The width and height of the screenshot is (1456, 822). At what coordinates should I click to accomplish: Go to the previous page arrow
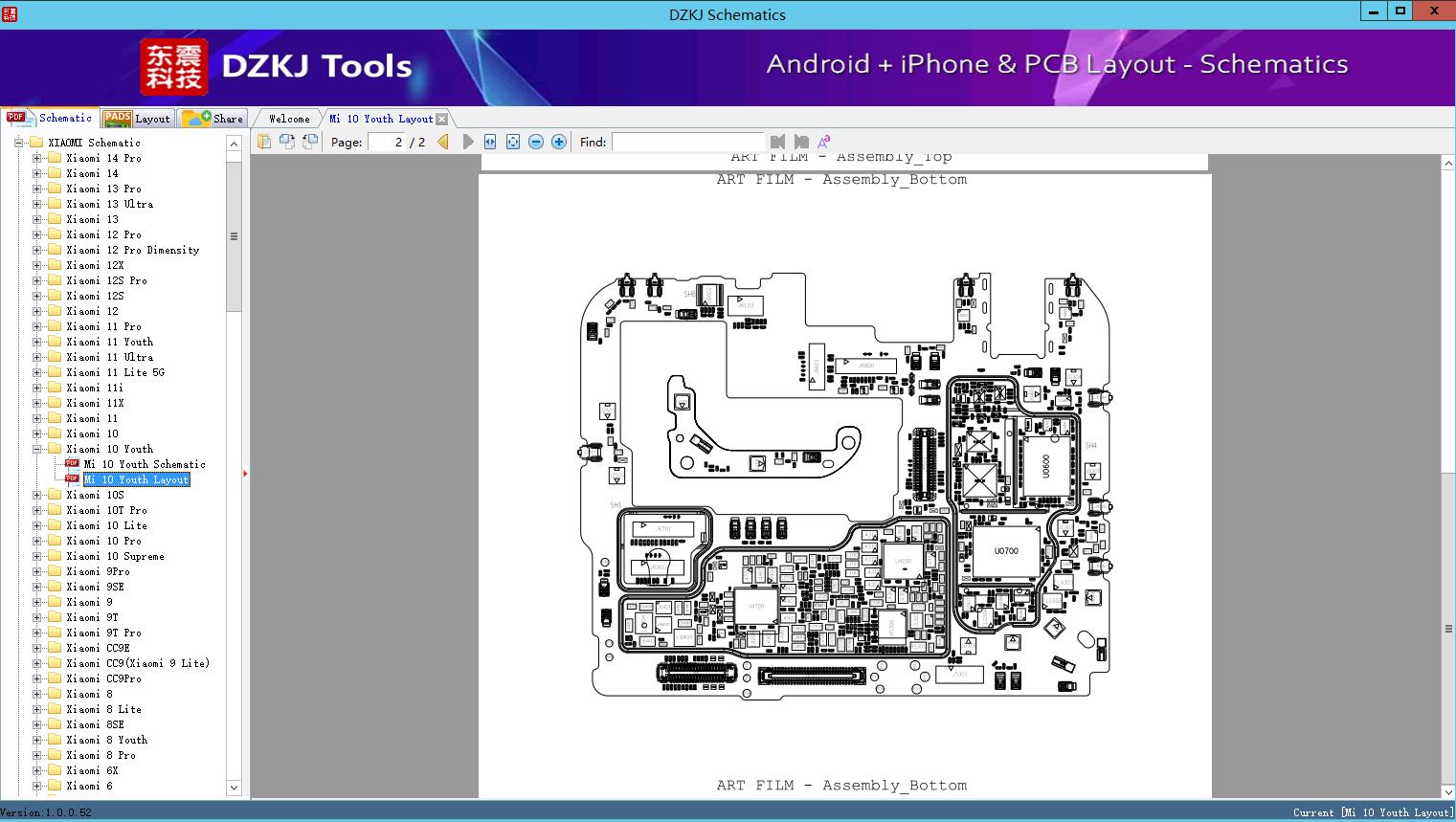click(x=443, y=142)
